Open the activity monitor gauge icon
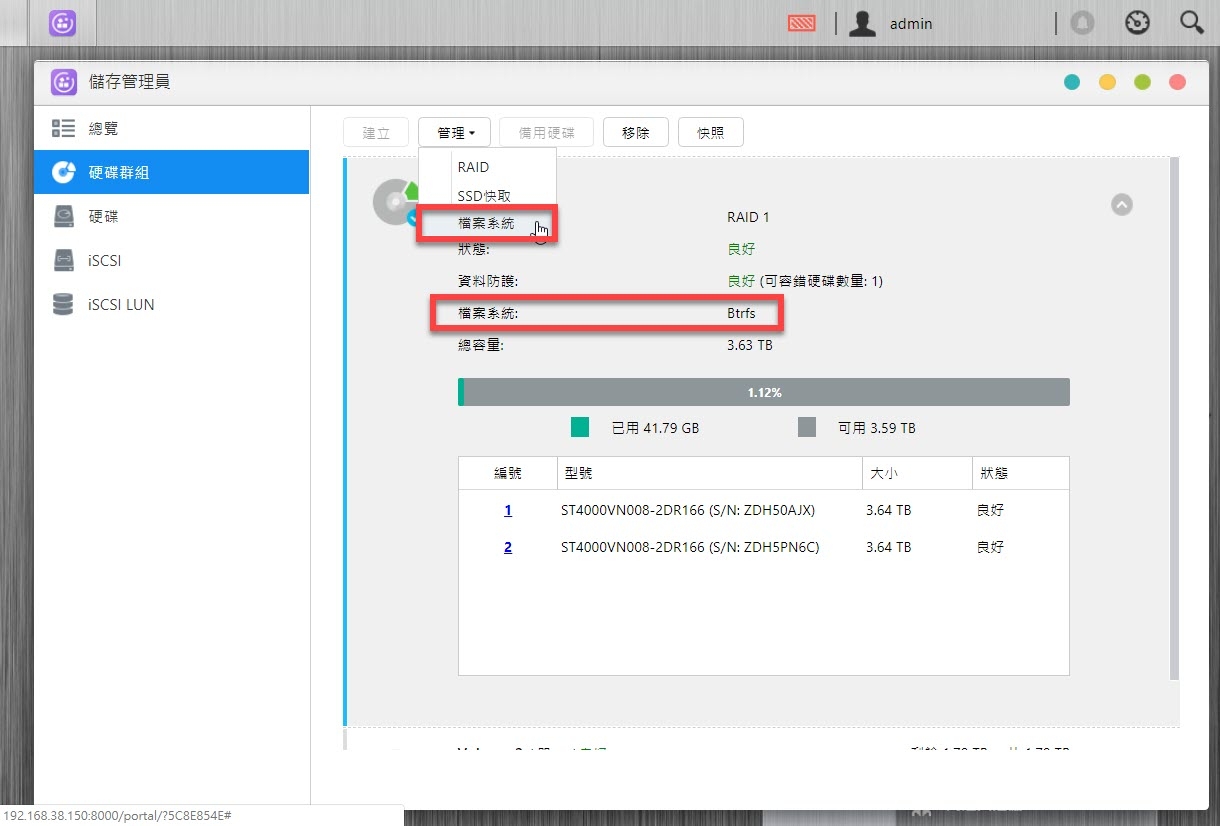Image resolution: width=1220 pixels, height=826 pixels. 1137,23
